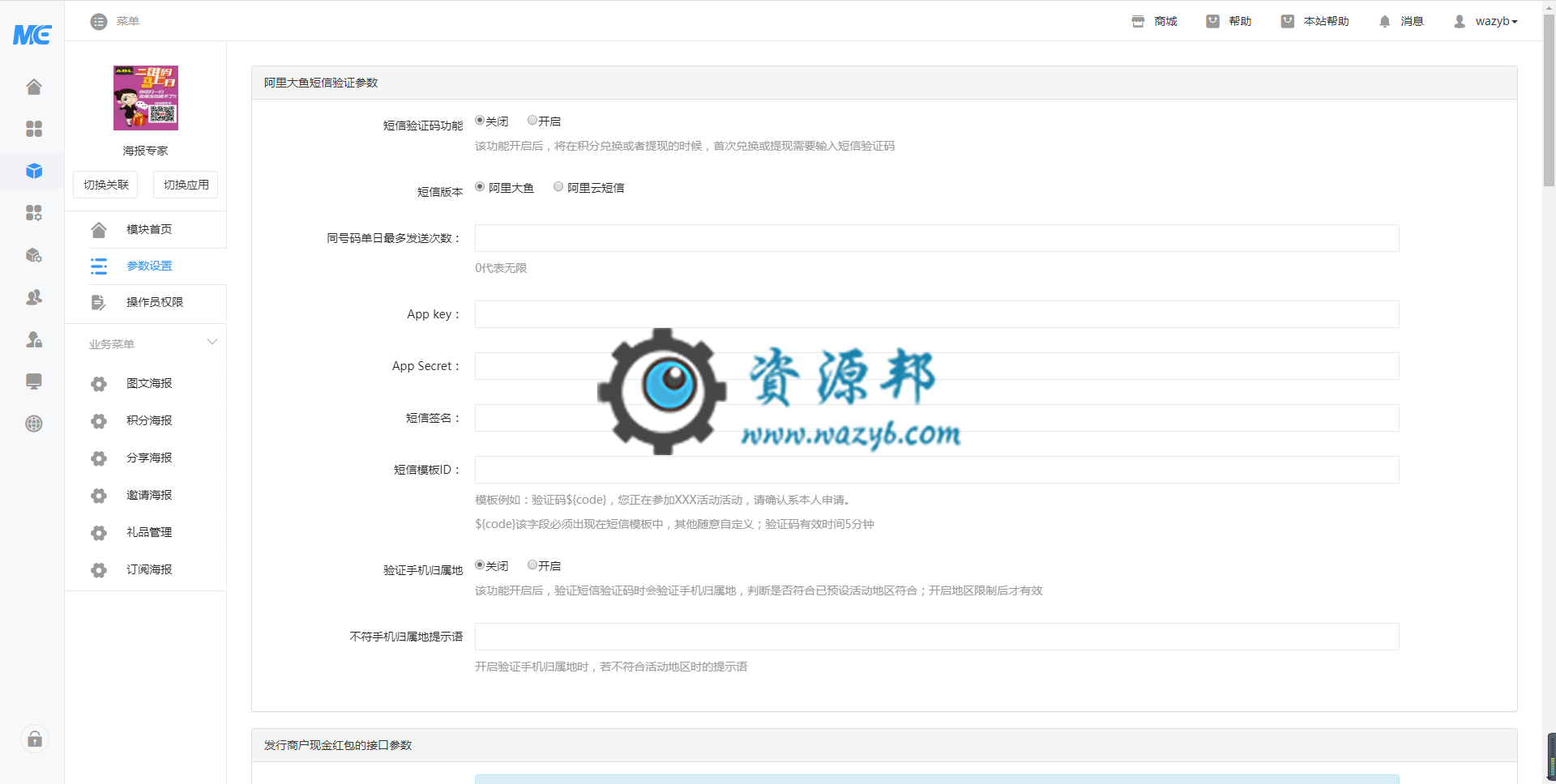This screenshot has height=784, width=1556.
Task: Set 验证手机归属地 to 关闭
Action: 480,565
